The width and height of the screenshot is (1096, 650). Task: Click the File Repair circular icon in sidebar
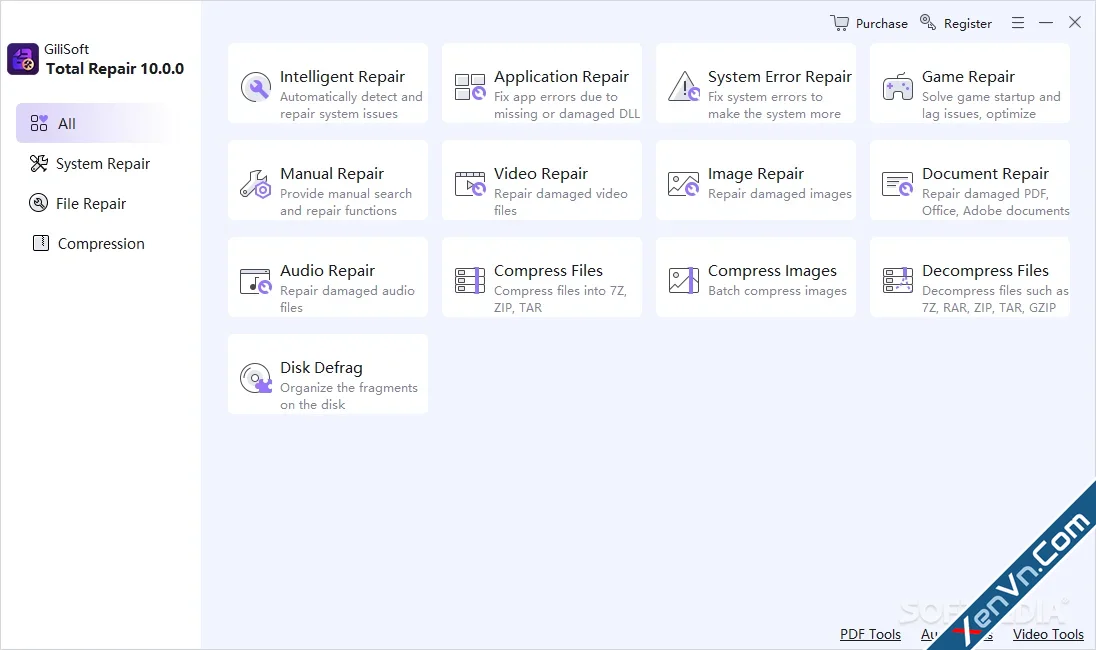38,203
